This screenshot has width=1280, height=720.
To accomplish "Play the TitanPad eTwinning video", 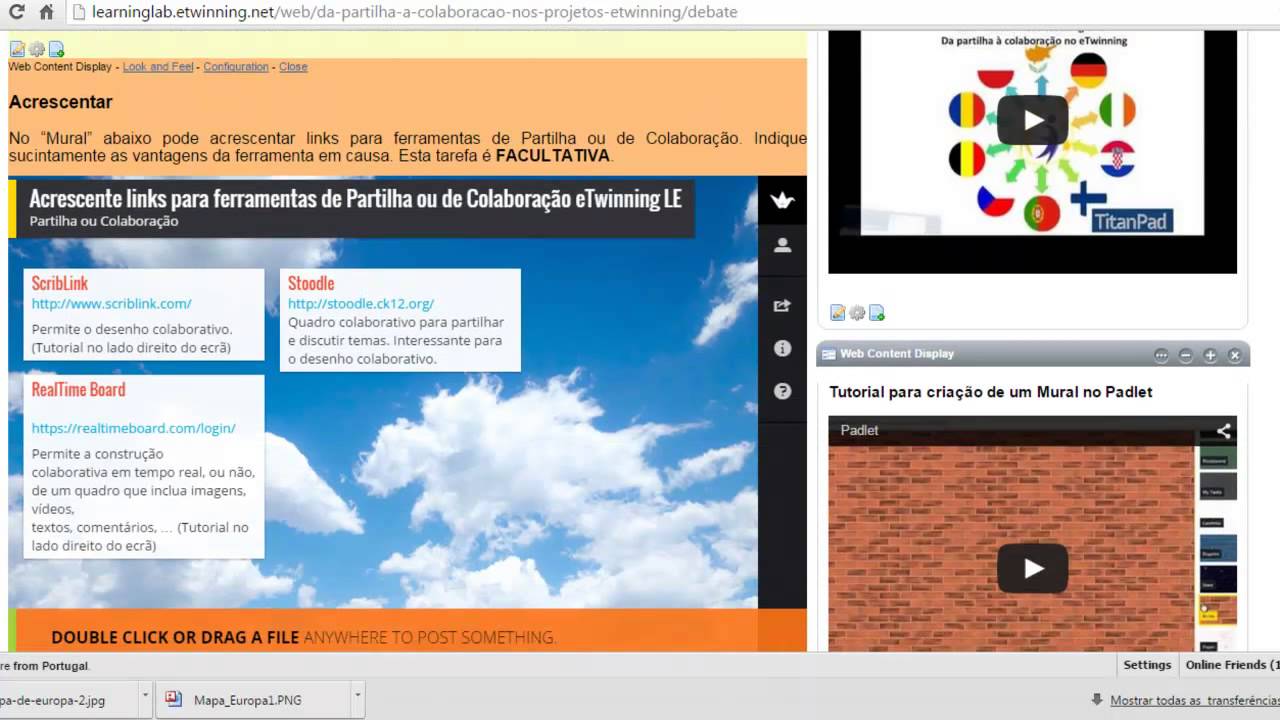I will coord(1033,120).
